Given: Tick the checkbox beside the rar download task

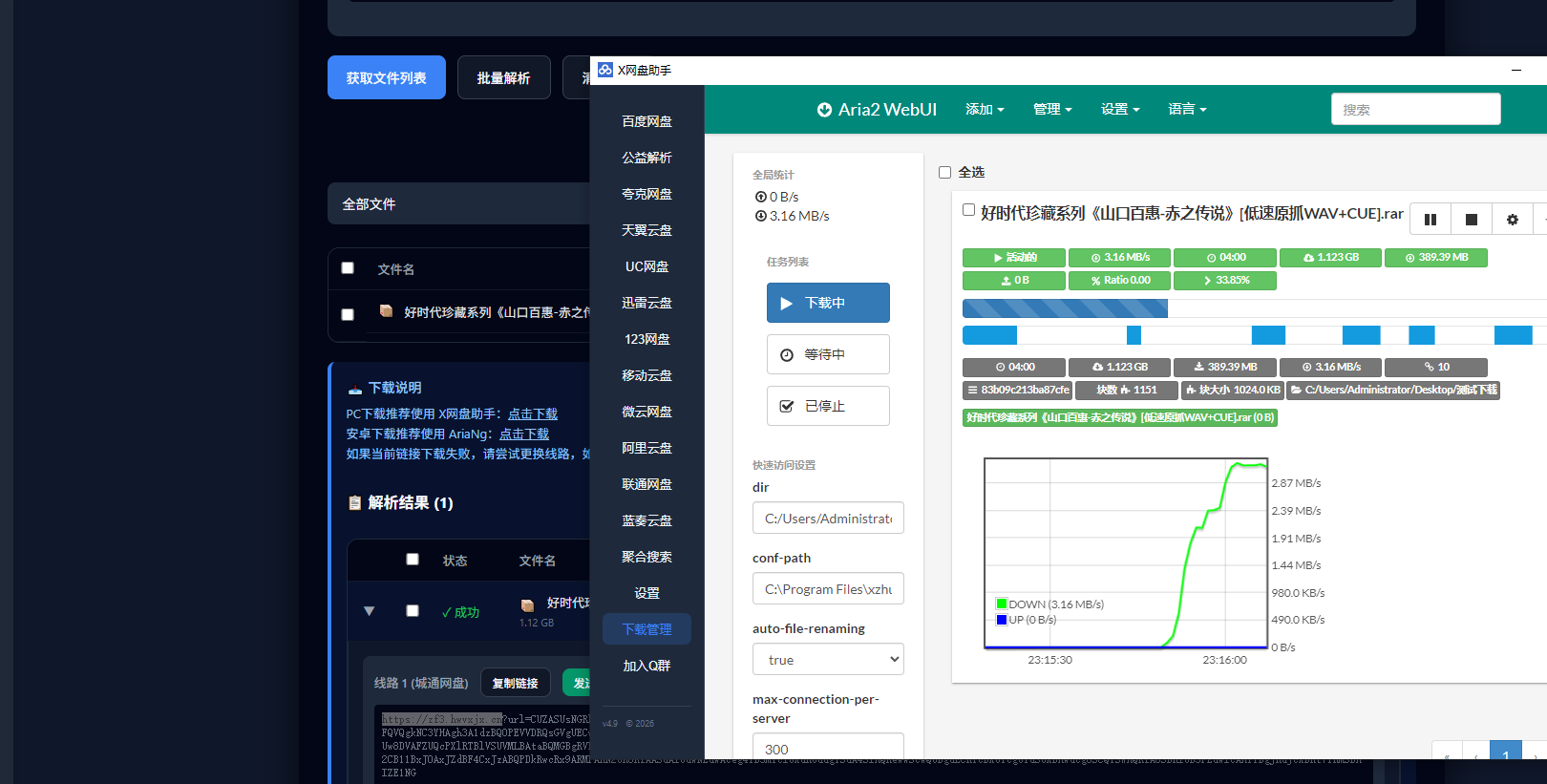Looking at the screenshot, I should [968, 210].
